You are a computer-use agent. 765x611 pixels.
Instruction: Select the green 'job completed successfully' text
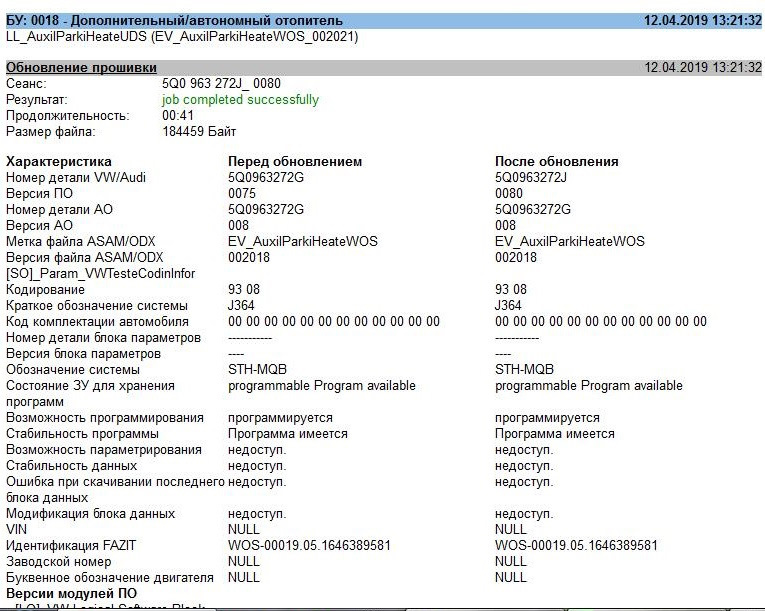[240, 100]
